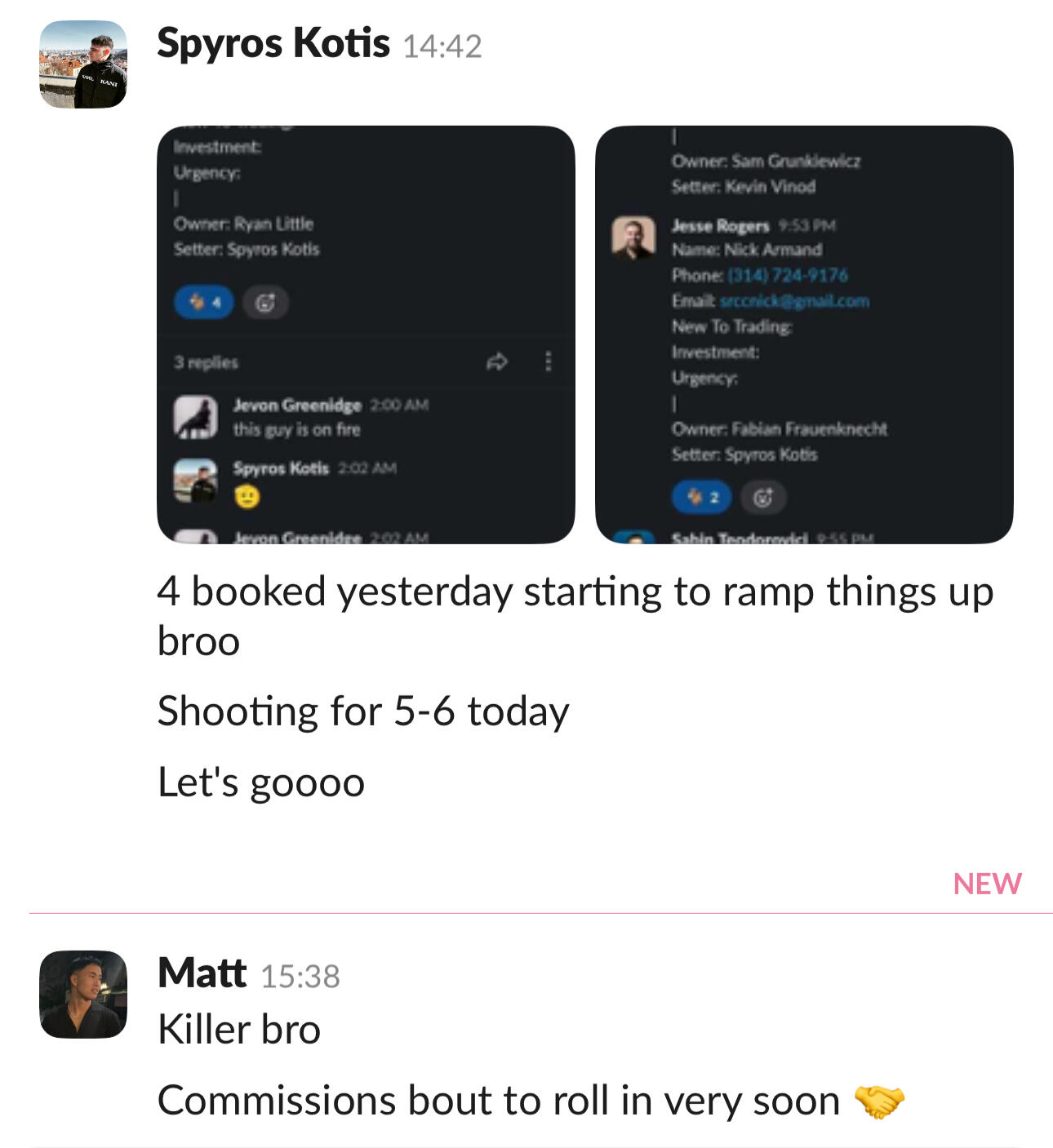1053x1148 pixels.
Task: Open the three-dot more options menu
Action: click(x=548, y=361)
